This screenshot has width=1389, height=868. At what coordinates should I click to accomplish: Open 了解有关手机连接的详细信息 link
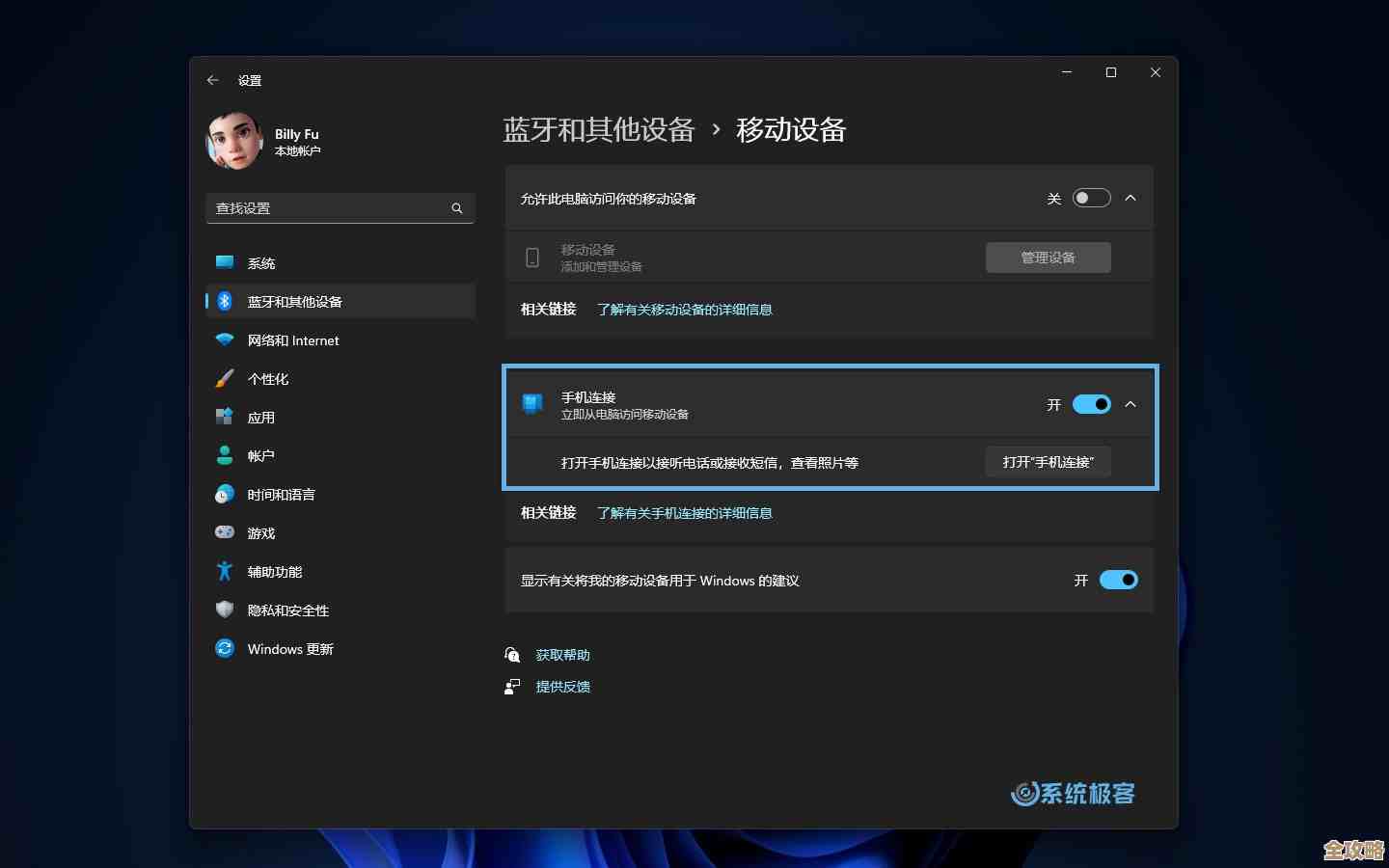(685, 512)
